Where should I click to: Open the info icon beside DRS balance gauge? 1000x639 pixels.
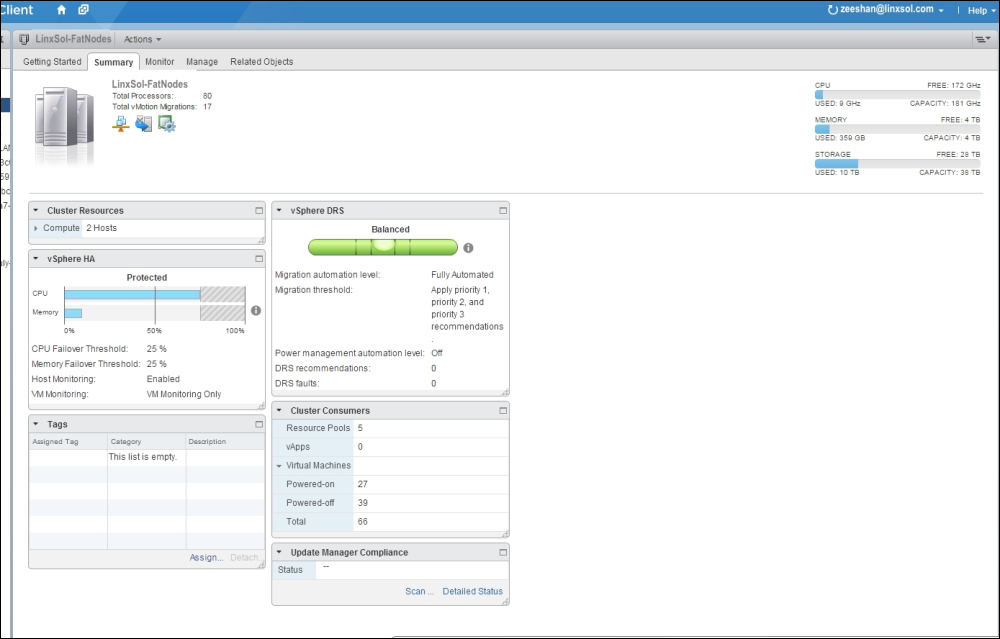tap(468, 248)
